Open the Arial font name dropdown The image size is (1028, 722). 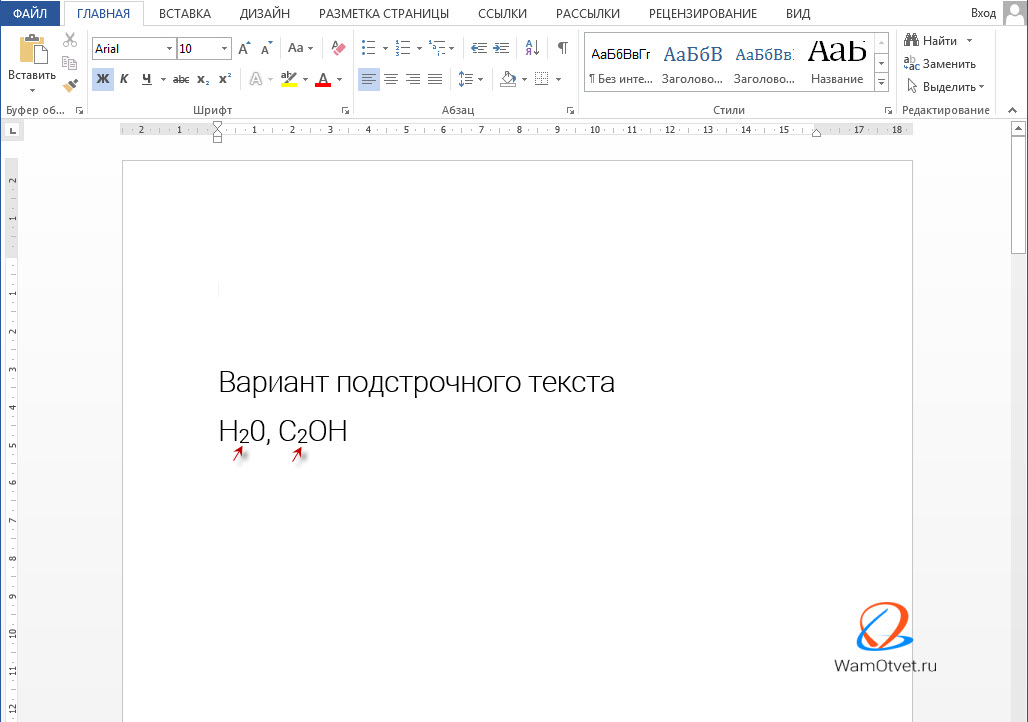point(167,48)
